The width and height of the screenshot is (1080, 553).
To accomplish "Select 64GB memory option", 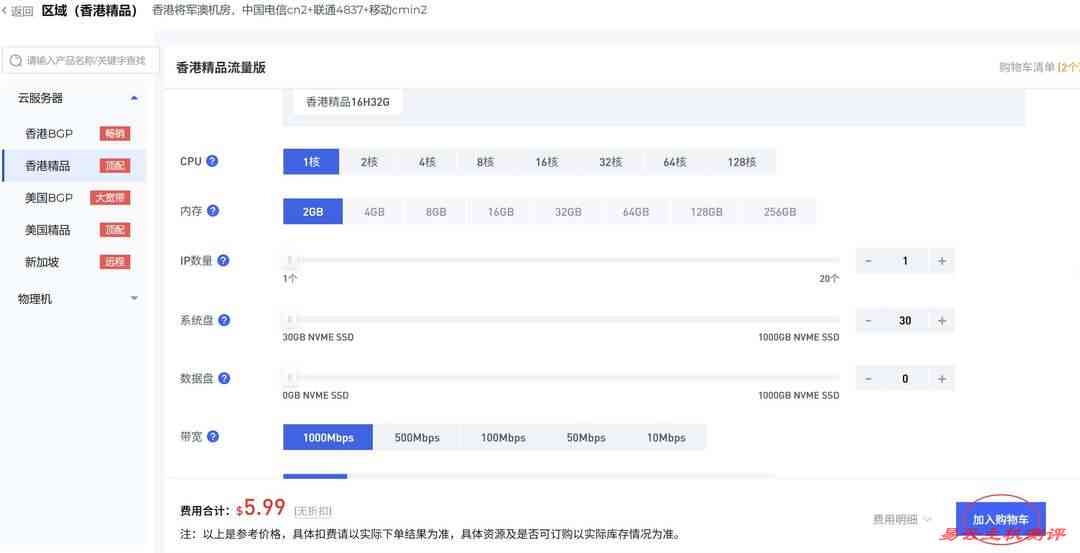I will (636, 211).
